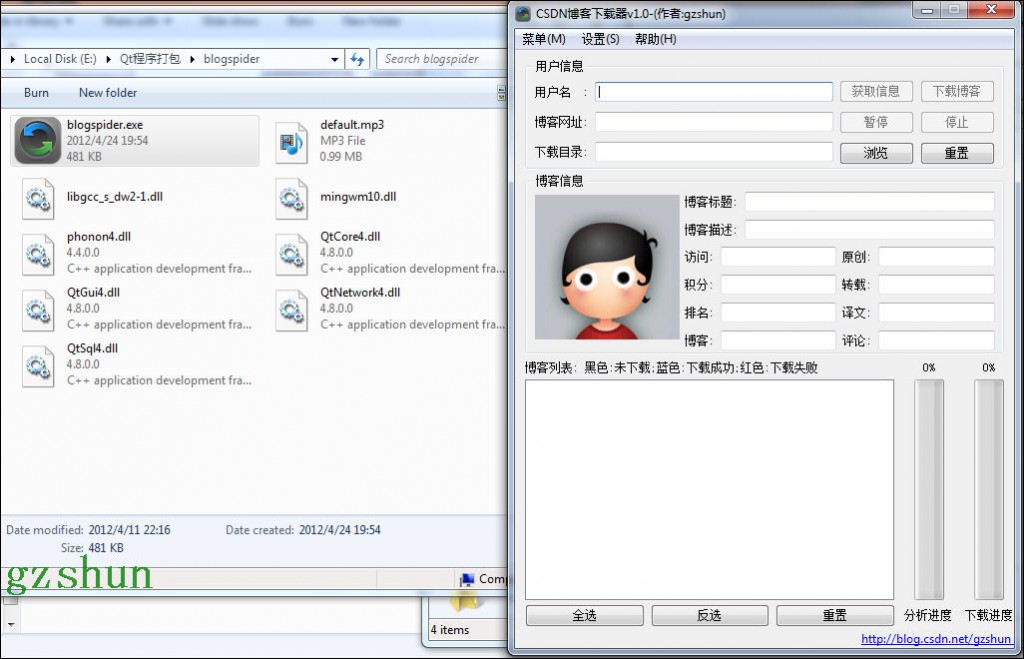Image resolution: width=1024 pixels, height=659 pixels.
Task: Select the QtNetwork4.dll file icon
Action: (291, 309)
